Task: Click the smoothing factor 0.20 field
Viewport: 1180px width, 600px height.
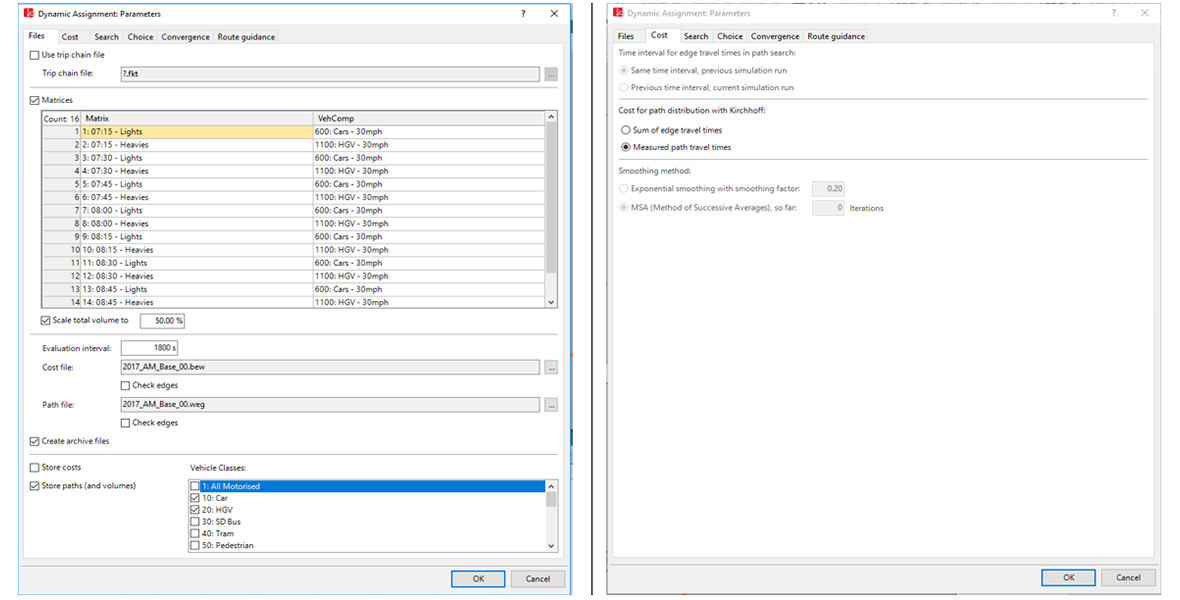Action: pyautogui.click(x=828, y=189)
